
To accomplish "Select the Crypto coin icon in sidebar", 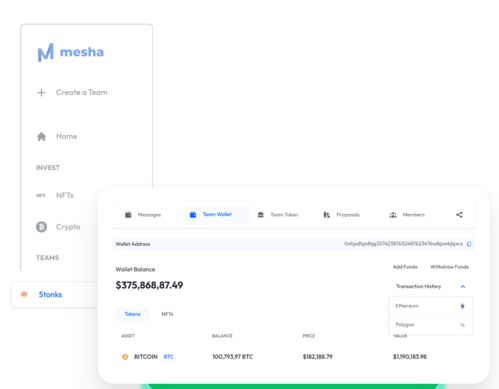I will click(x=41, y=227).
